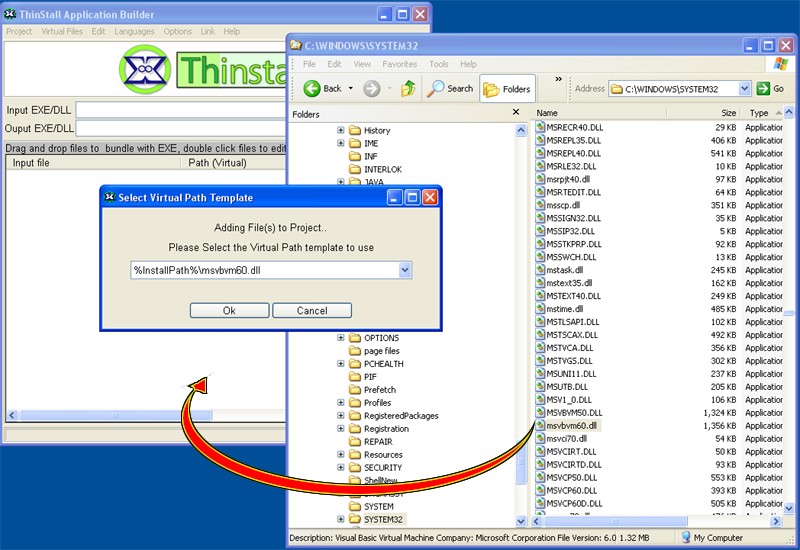Screen dimensions: 800x550
Task: Select the page files folder icon
Action: click(x=355, y=351)
